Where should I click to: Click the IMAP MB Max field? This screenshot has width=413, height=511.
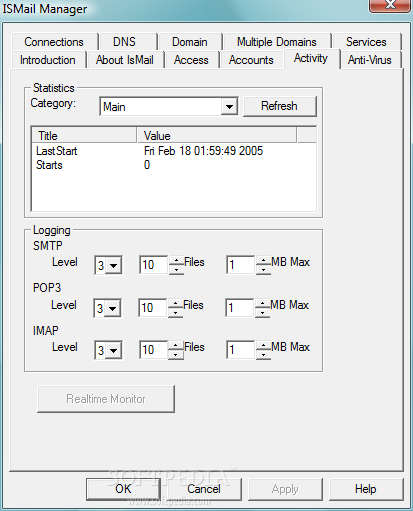(240, 350)
